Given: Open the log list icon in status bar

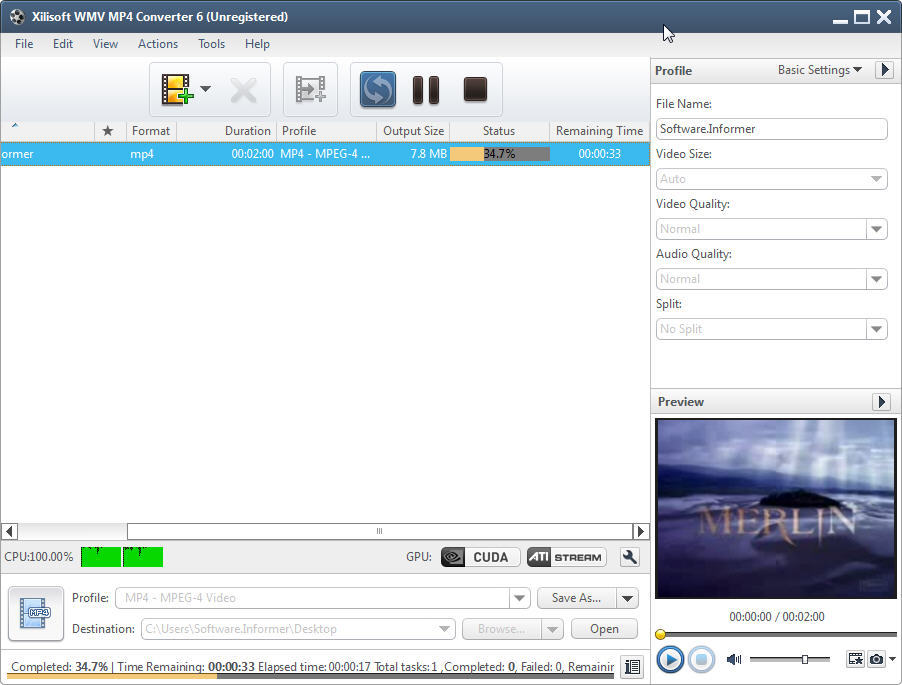Looking at the screenshot, I should pos(632,667).
